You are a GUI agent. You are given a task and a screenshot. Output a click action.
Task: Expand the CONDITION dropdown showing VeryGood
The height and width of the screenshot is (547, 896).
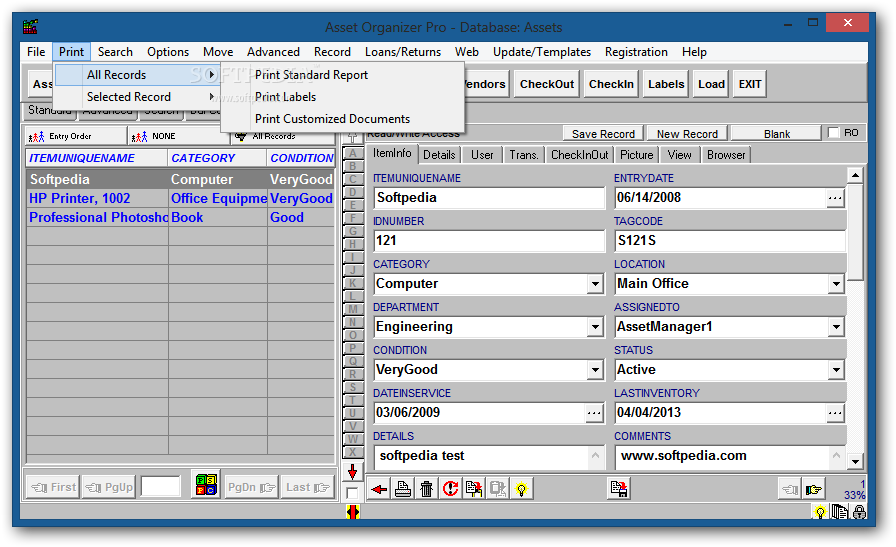click(x=595, y=370)
